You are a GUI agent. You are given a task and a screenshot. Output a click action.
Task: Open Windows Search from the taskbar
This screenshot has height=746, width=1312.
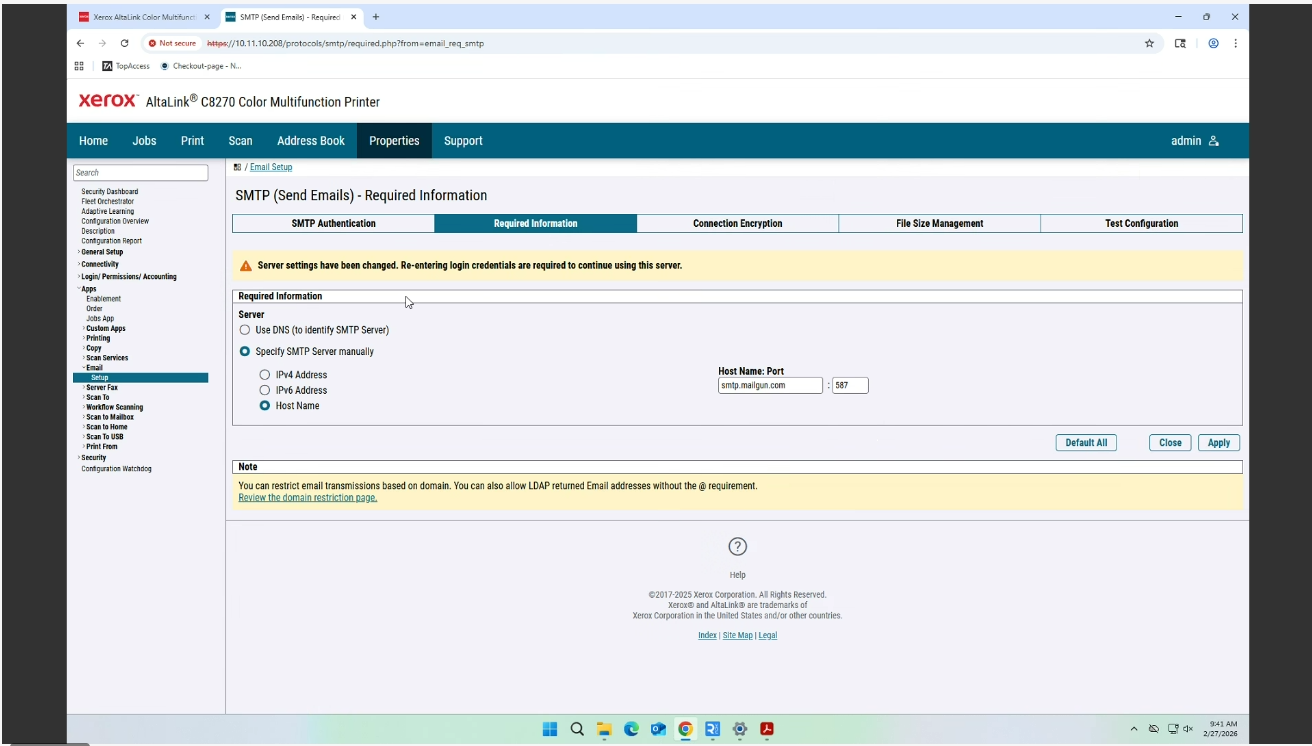(576, 729)
